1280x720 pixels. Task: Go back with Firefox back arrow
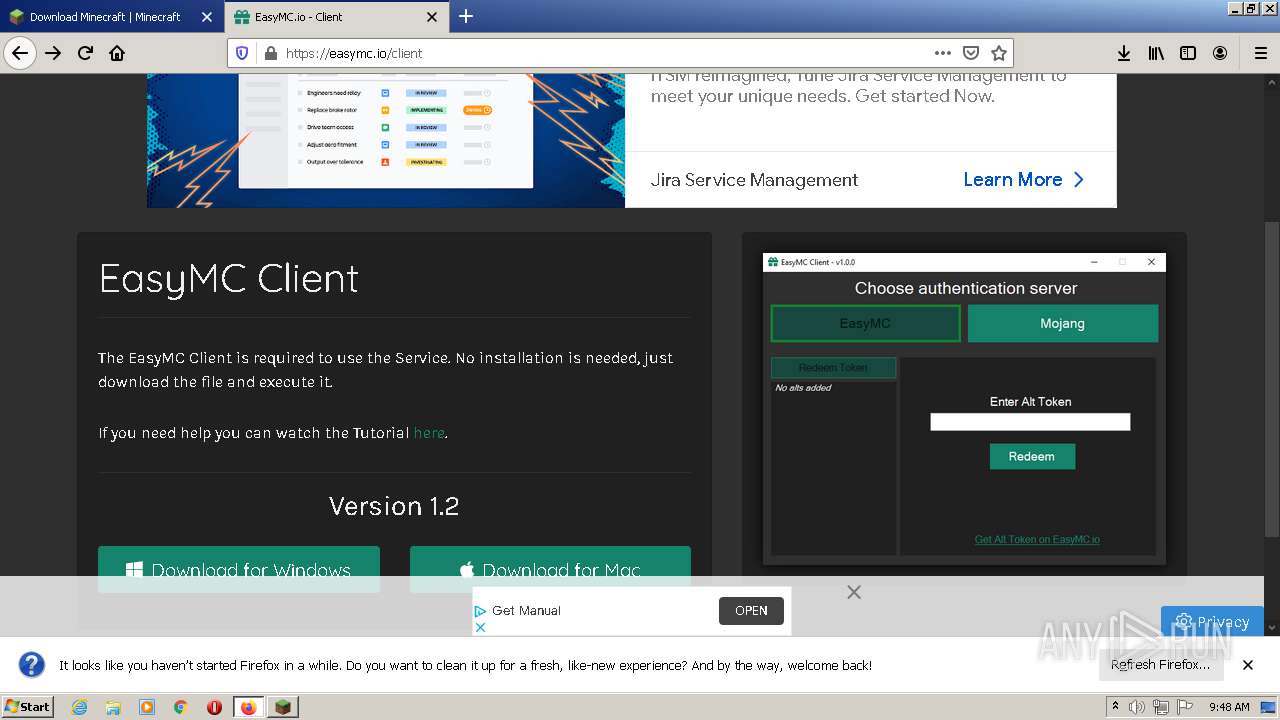(20, 53)
